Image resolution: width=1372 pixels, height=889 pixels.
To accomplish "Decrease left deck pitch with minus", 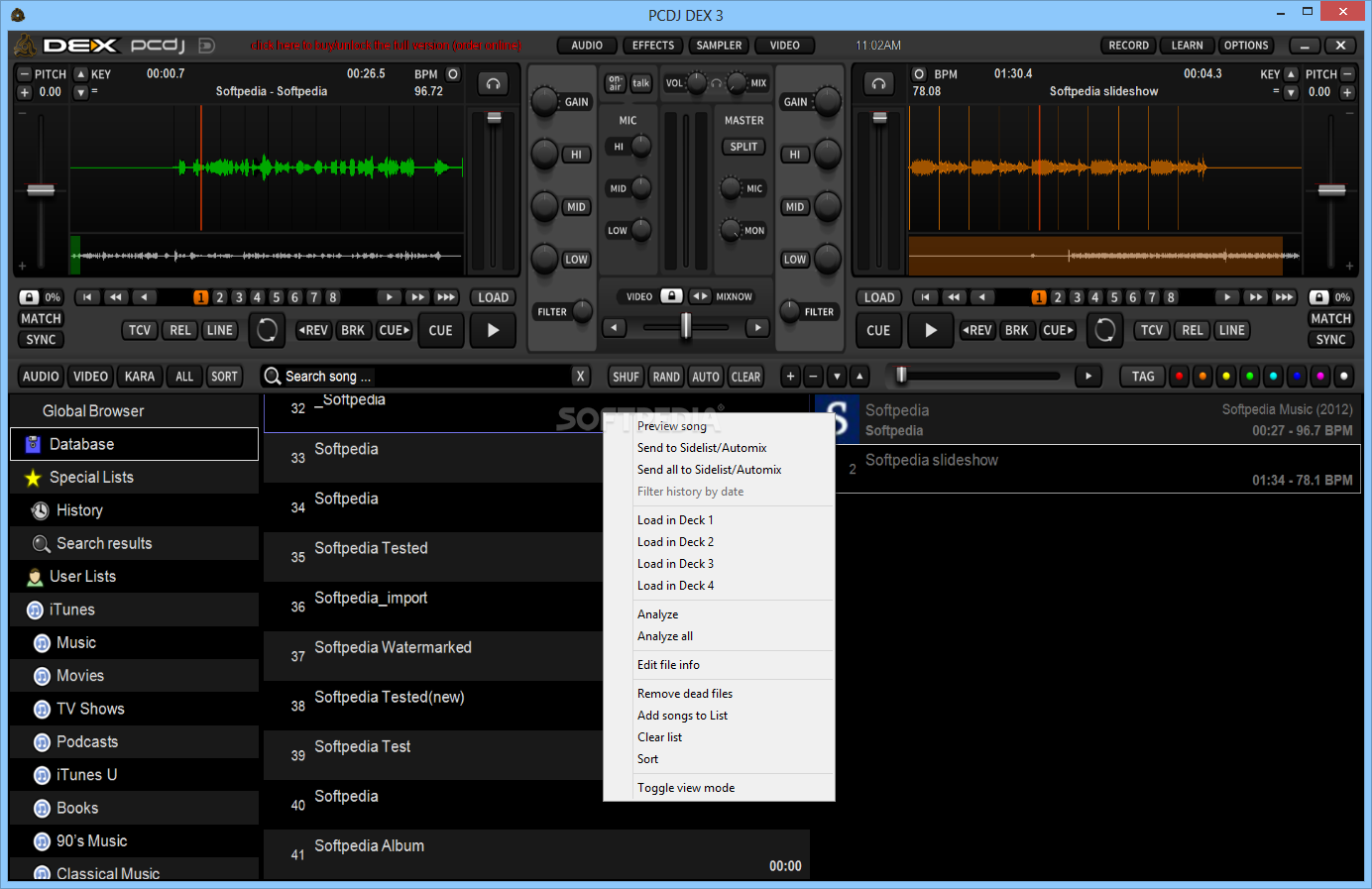I will [x=25, y=74].
